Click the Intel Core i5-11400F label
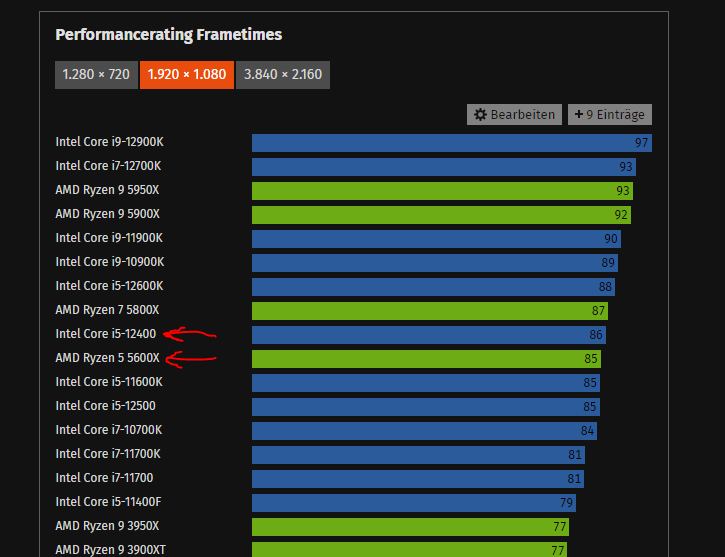Image resolution: width=725 pixels, height=557 pixels. pos(109,502)
